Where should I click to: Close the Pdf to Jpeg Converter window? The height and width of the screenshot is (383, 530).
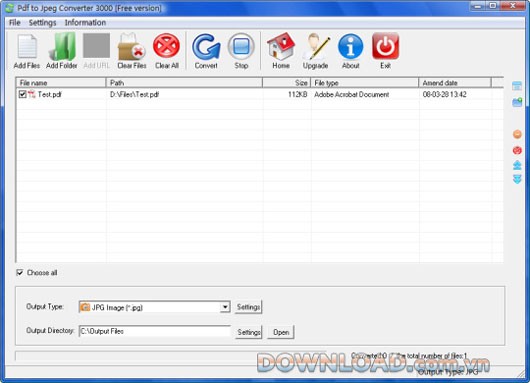pos(512,6)
